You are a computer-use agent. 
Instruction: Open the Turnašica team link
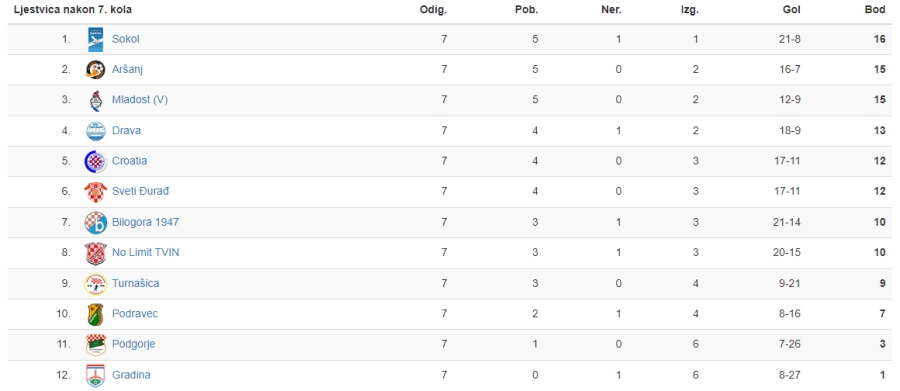[x=135, y=283]
